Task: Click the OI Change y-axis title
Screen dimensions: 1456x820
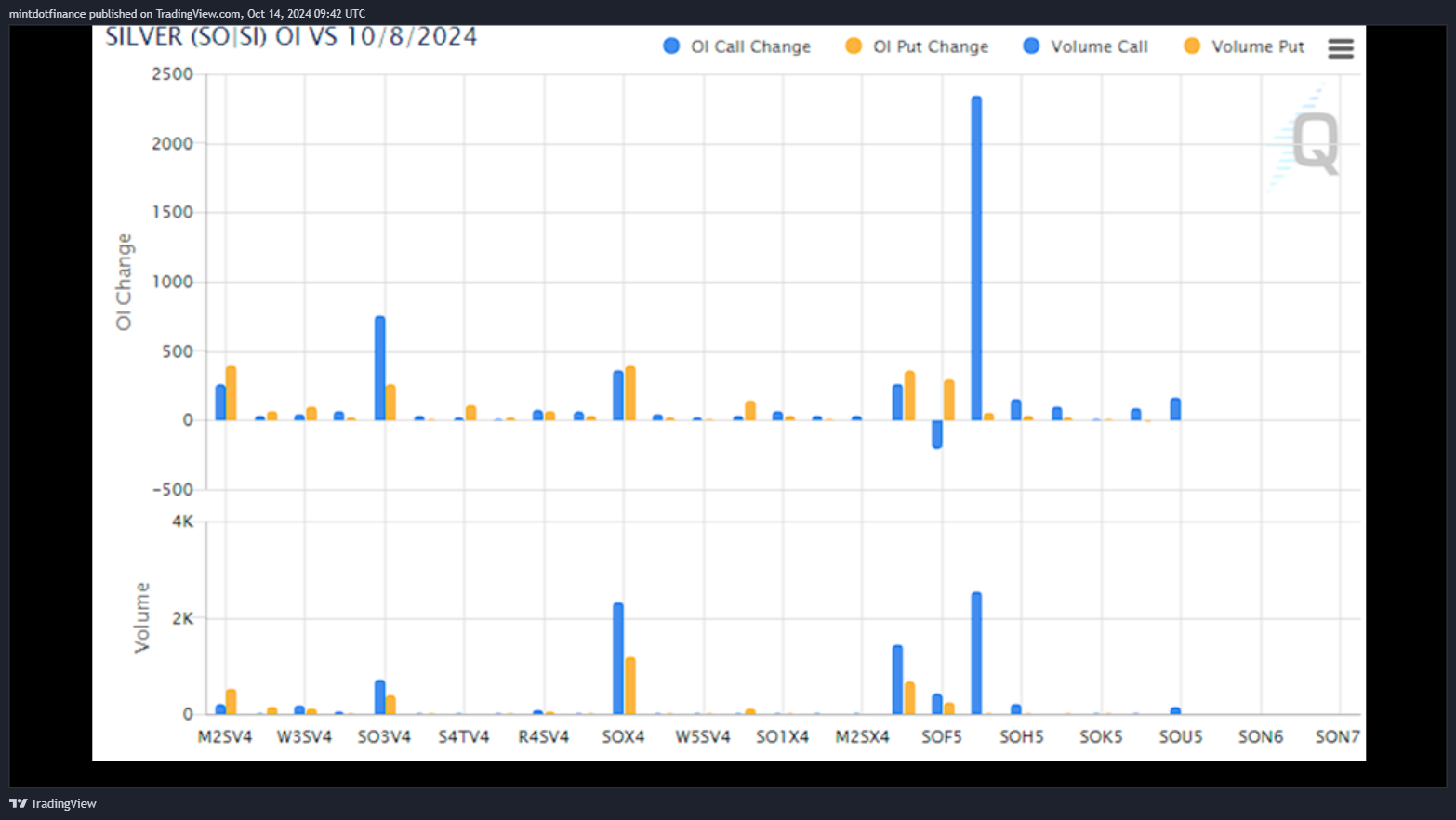Action: coord(124,282)
